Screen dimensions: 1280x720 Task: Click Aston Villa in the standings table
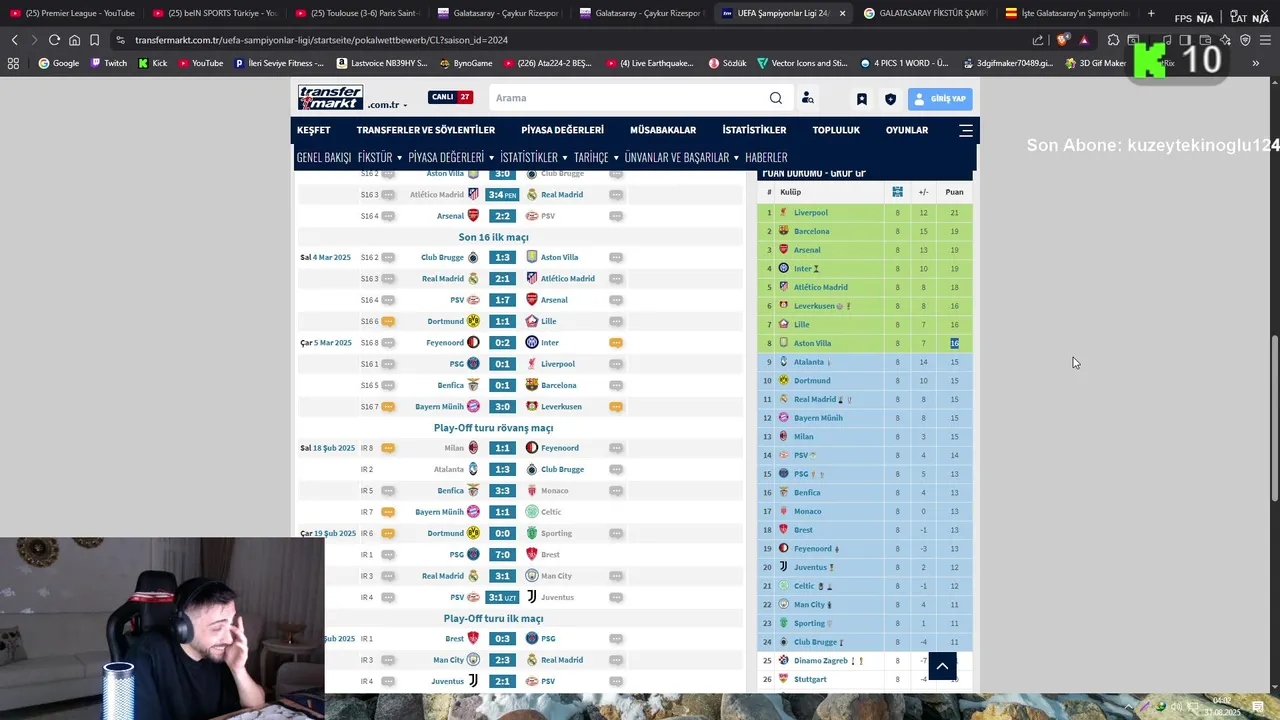[x=813, y=343]
